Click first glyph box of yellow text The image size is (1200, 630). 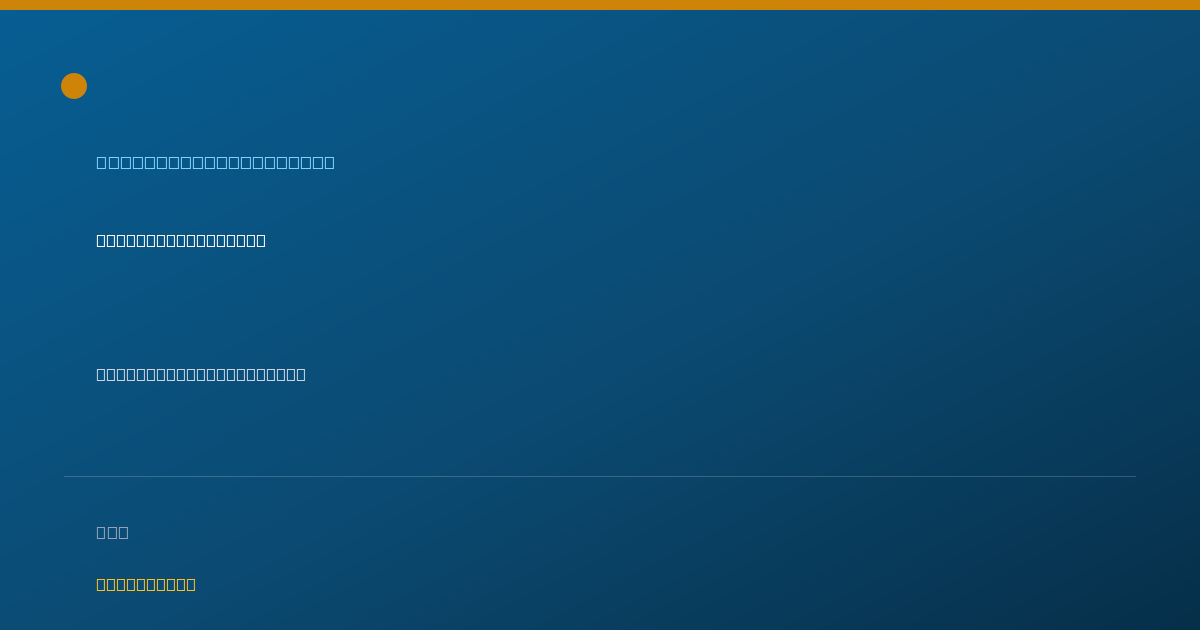[101, 584]
